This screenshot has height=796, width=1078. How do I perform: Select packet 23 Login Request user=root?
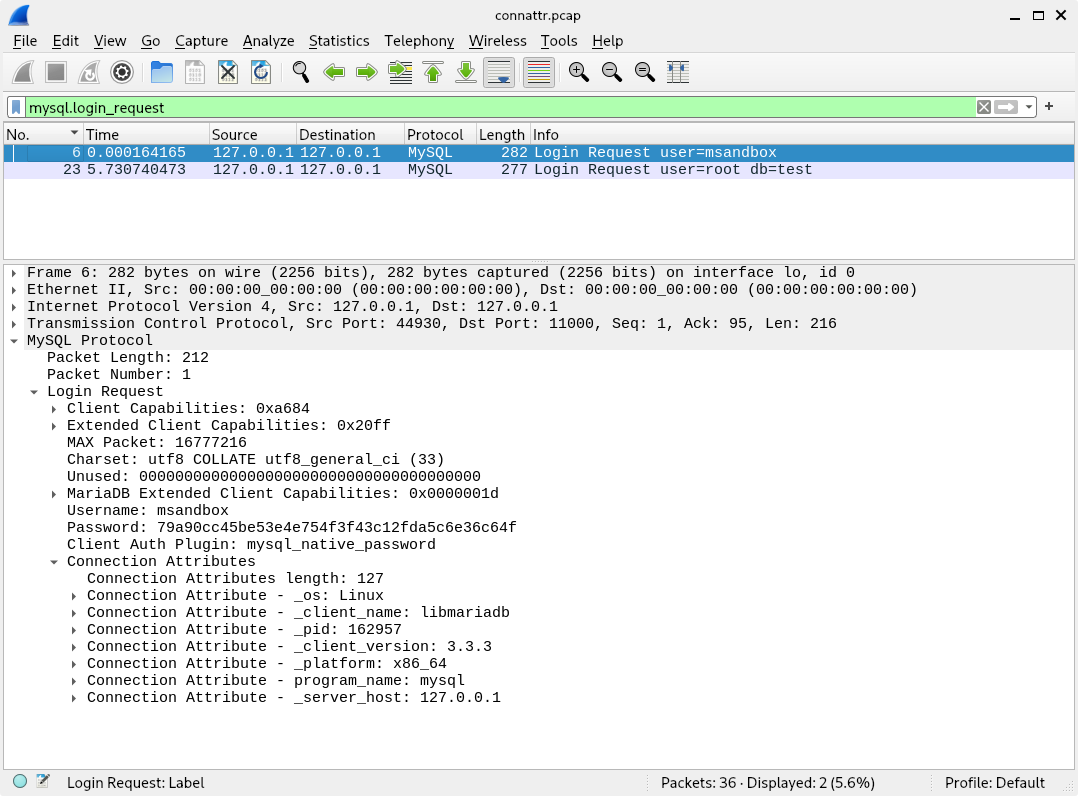point(538,170)
